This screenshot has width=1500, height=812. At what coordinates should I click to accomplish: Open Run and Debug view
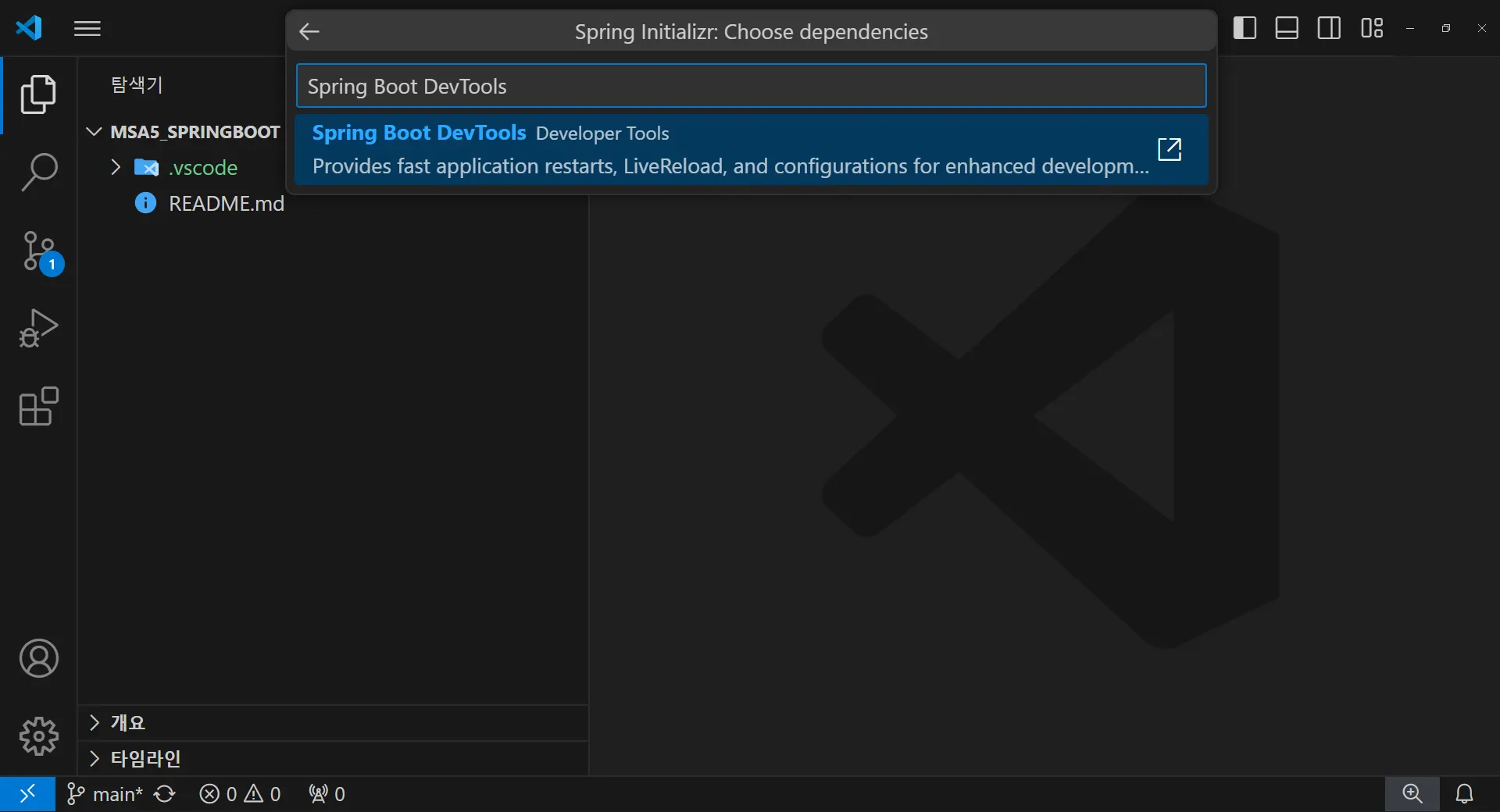point(38,329)
